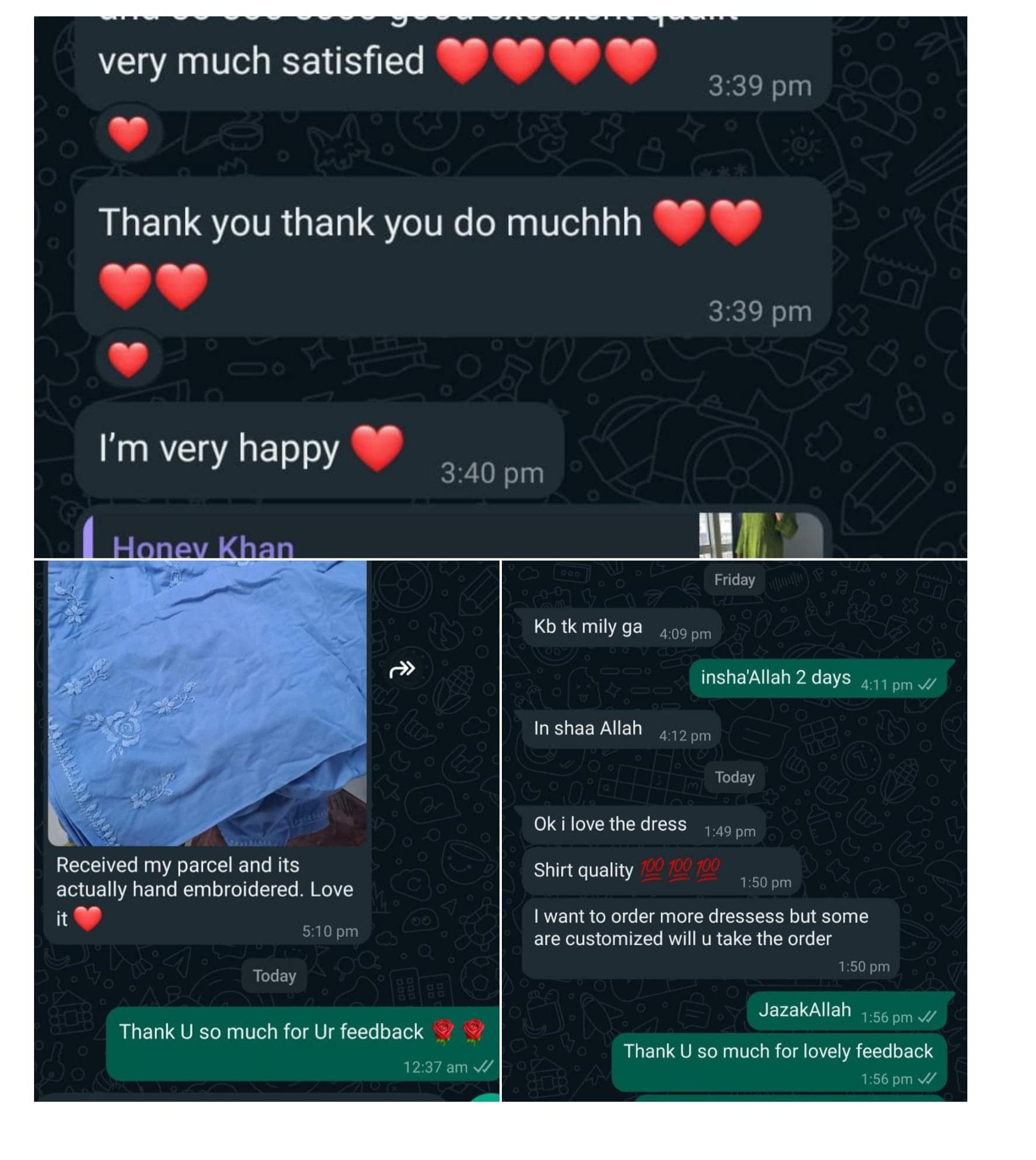Tap the double-tick on 'insha'Allah 2 days'
The height and width of the screenshot is (1160, 1036).
tap(927, 684)
